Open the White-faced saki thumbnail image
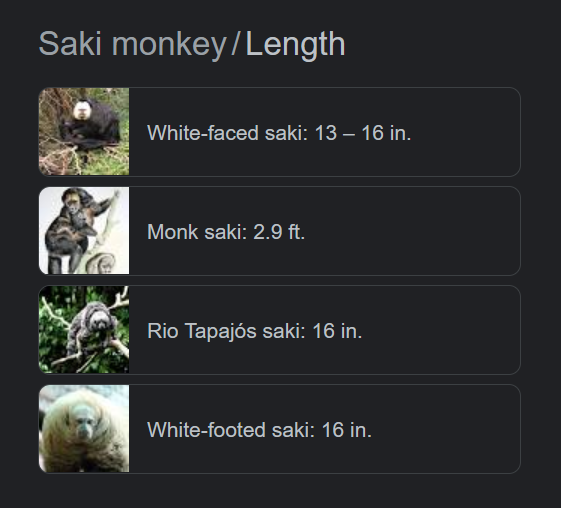Image resolution: width=561 pixels, height=508 pixels. pos(84,132)
